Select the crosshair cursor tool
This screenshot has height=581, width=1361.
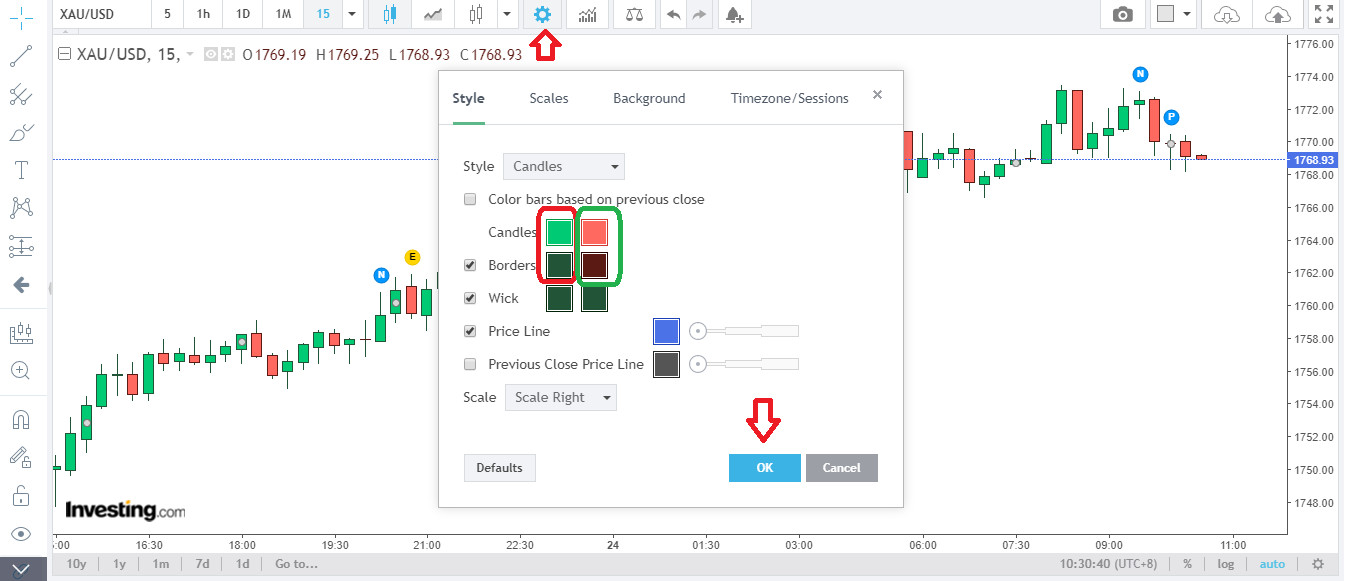[x=22, y=16]
